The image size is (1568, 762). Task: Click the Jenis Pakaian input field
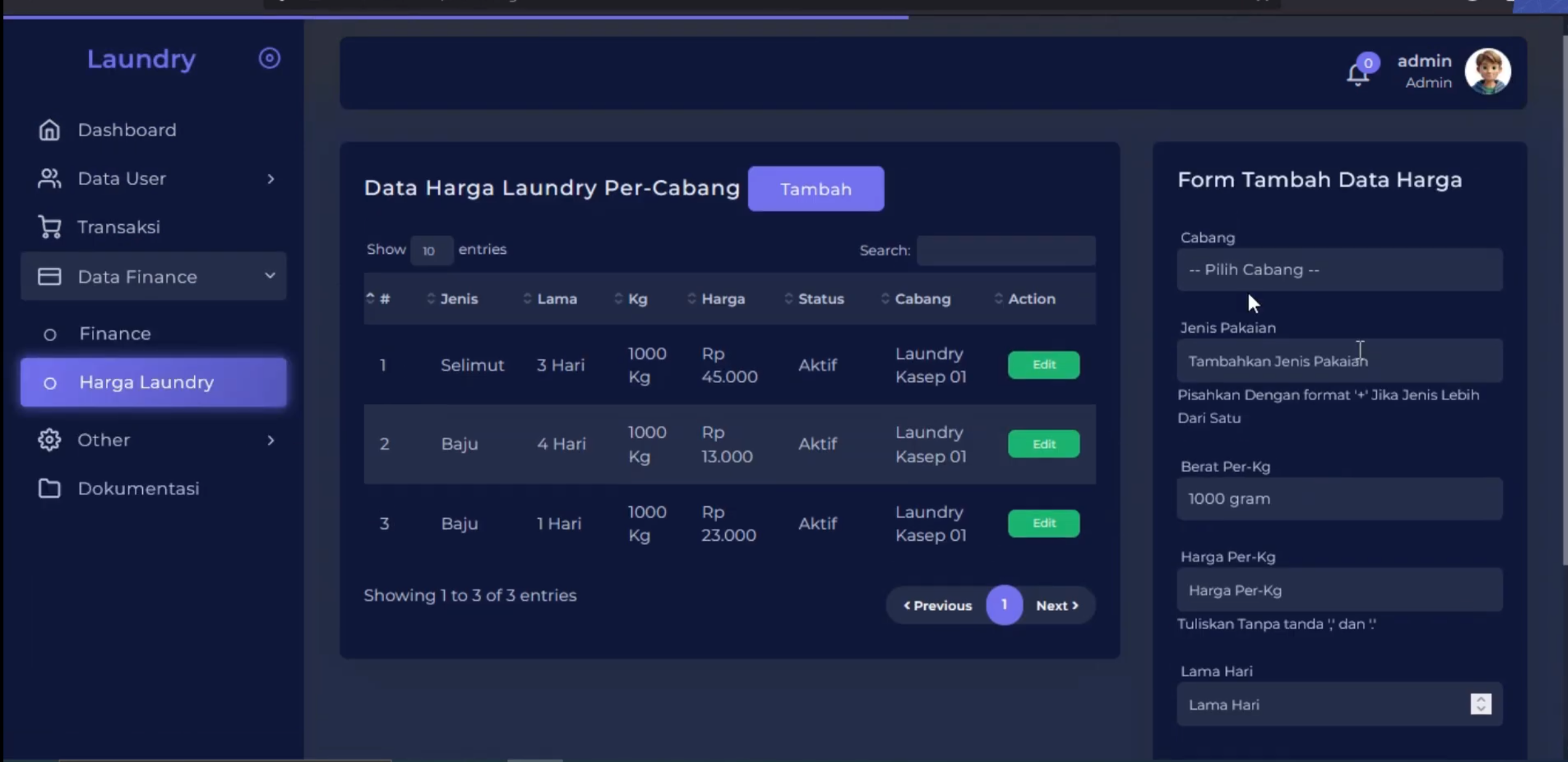pos(1339,361)
